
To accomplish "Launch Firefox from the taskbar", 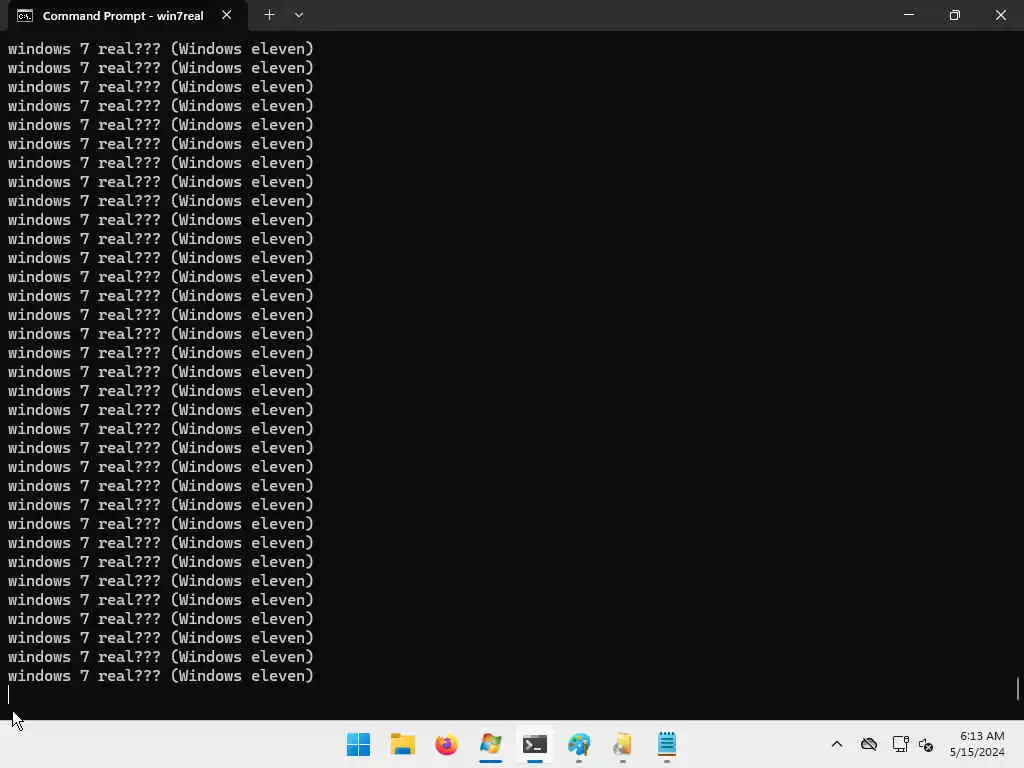I will click(x=447, y=744).
